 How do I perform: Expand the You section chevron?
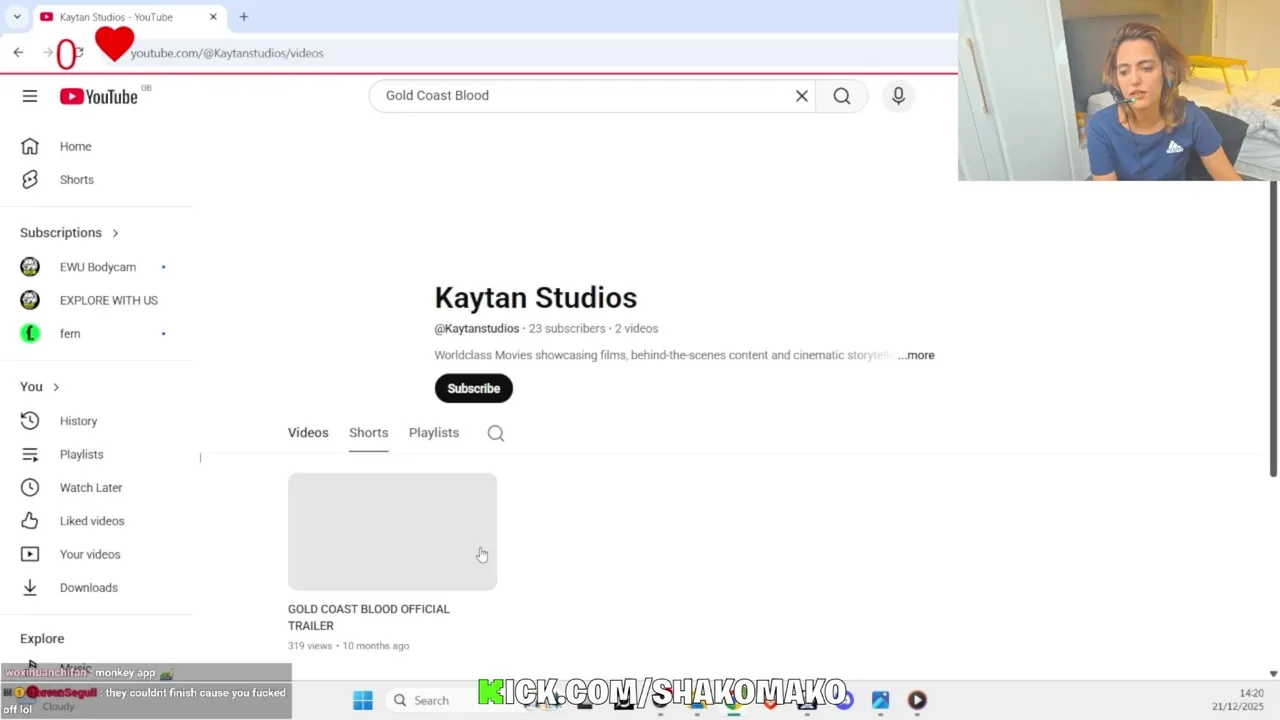click(x=56, y=387)
